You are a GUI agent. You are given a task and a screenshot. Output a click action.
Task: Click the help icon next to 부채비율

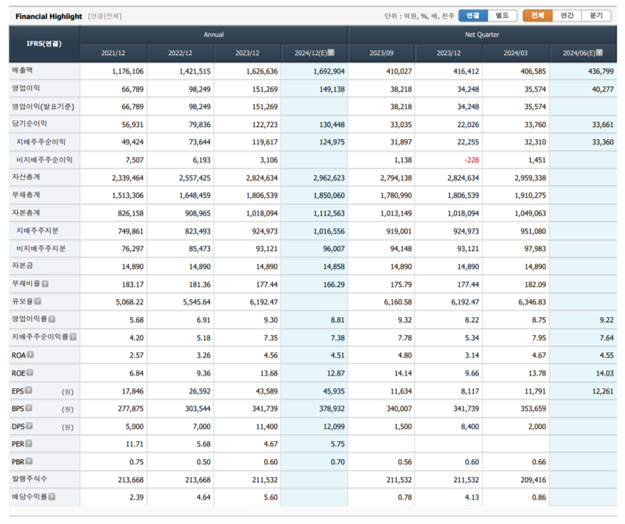pyautogui.click(x=45, y=284)
